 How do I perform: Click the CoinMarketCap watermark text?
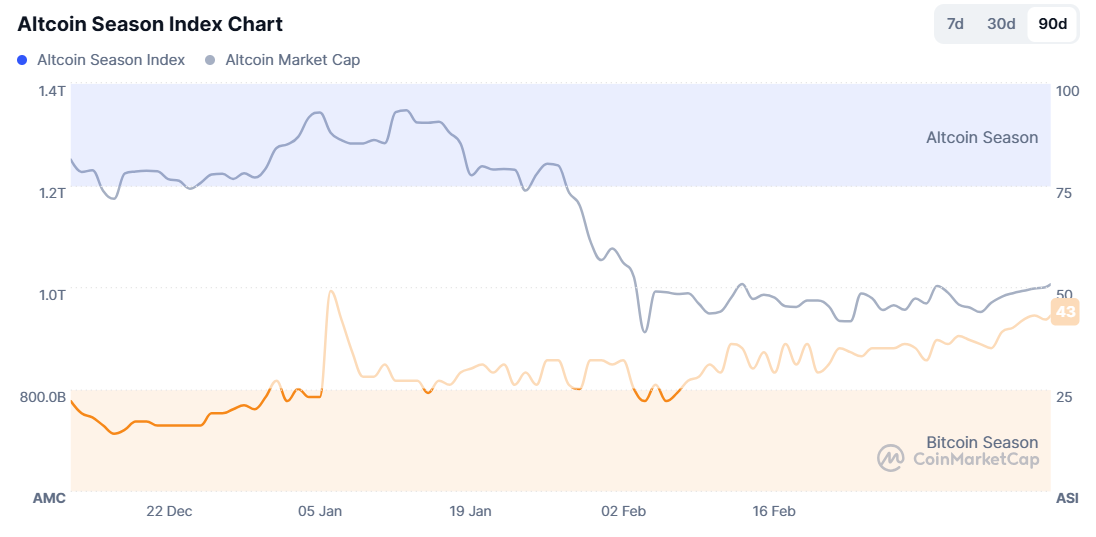pyautogui.click(x=976, y=459)
